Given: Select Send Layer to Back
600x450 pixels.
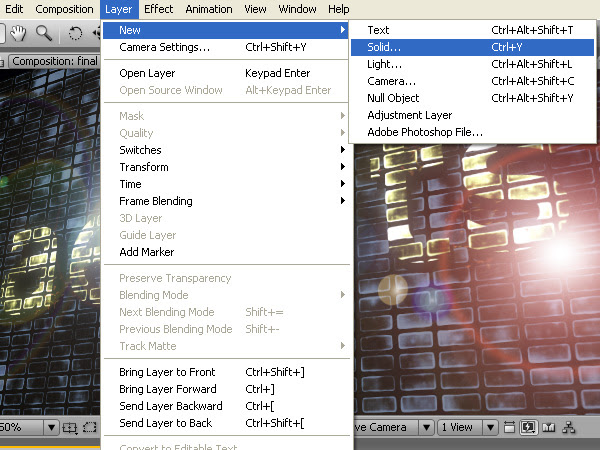Looking at the screenshot, I should [x=226, y=423].
